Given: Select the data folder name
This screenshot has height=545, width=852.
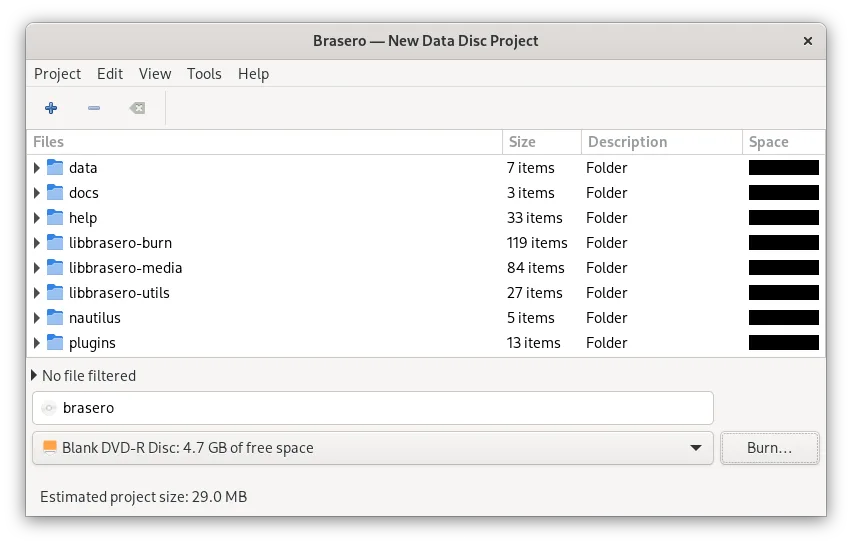Looking at the screenshot, I should pyautogui.click(x=83, y=168).
